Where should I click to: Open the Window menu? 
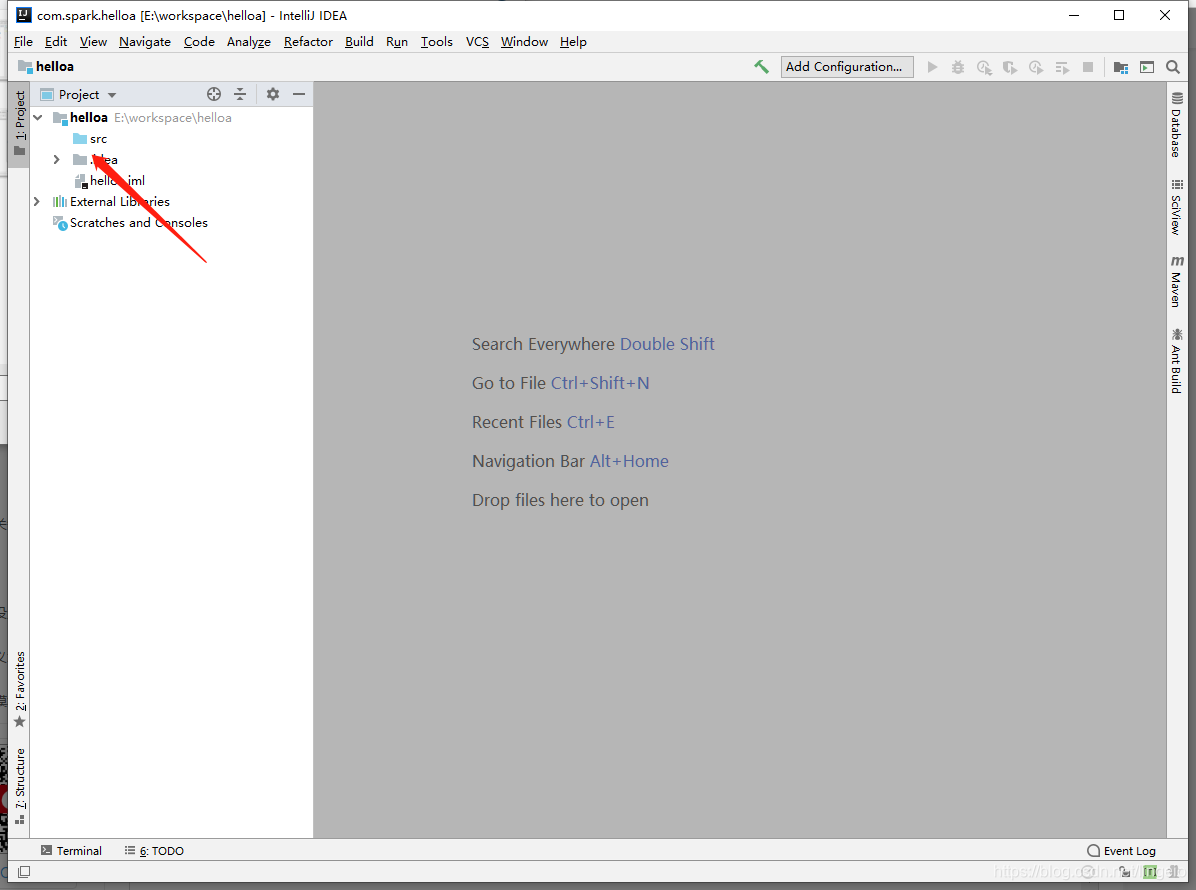pyautogui.click(x=524, y=42)
